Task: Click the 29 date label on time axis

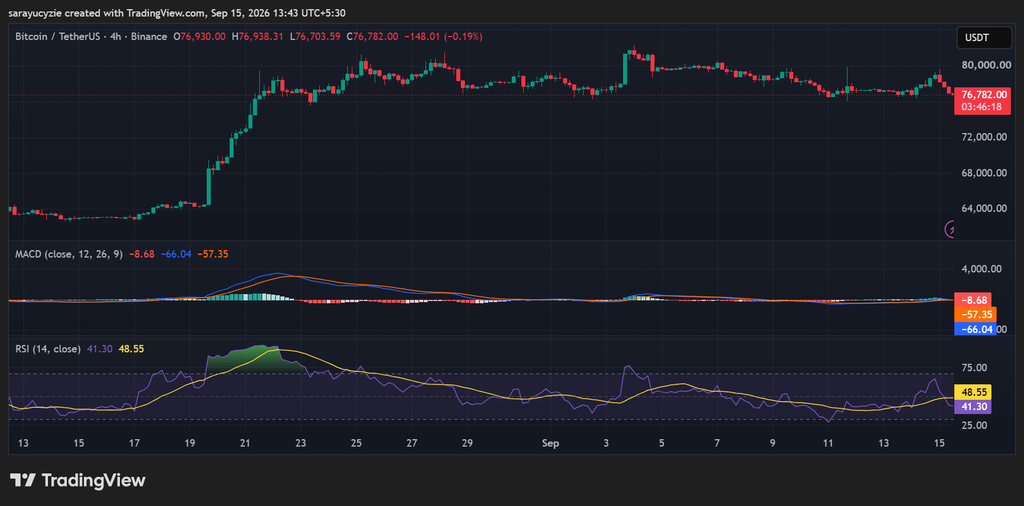Action: (x=467, y=443)
